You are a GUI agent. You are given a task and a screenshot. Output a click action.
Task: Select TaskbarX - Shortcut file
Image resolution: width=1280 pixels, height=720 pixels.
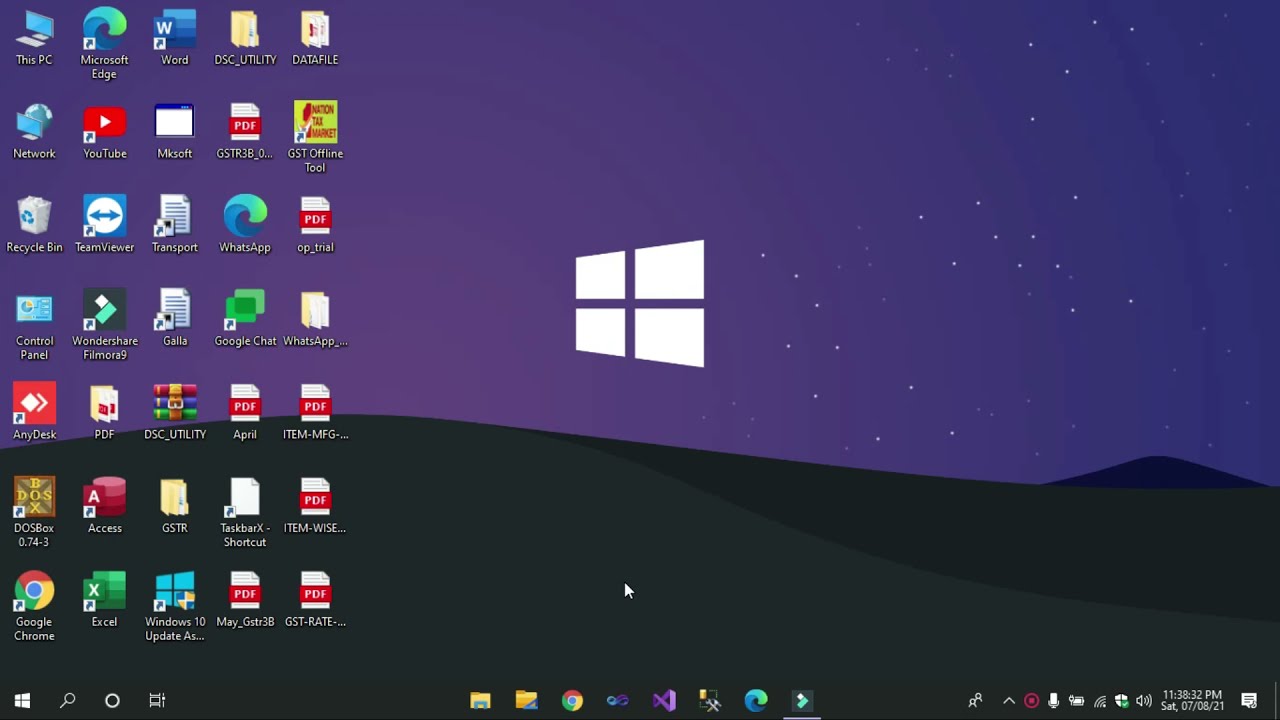[245, 513]
